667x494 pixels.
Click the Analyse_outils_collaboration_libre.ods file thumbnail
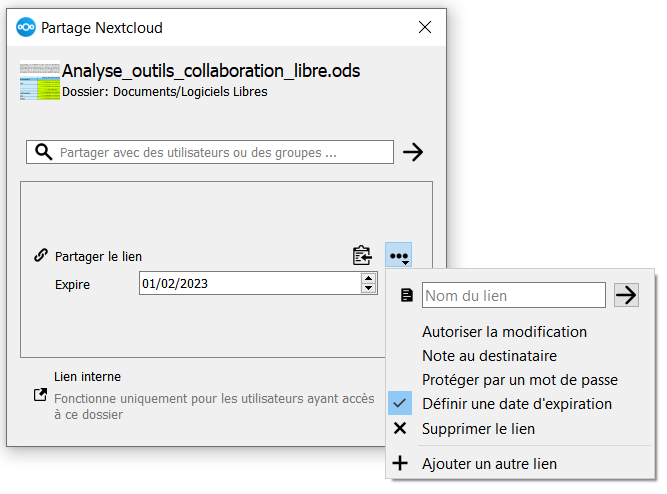pos(39,81)
